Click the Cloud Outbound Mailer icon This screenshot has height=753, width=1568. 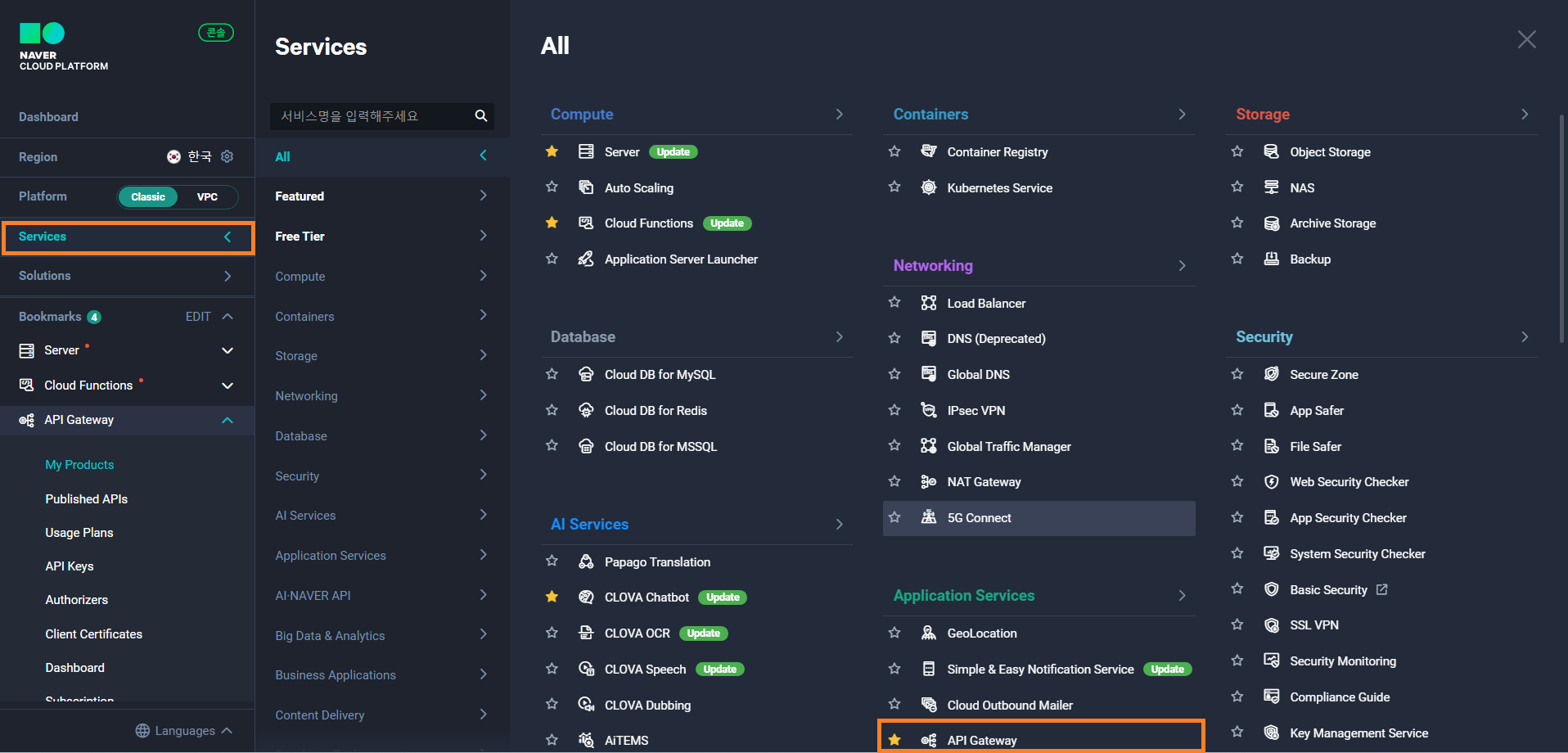(929, 705)
